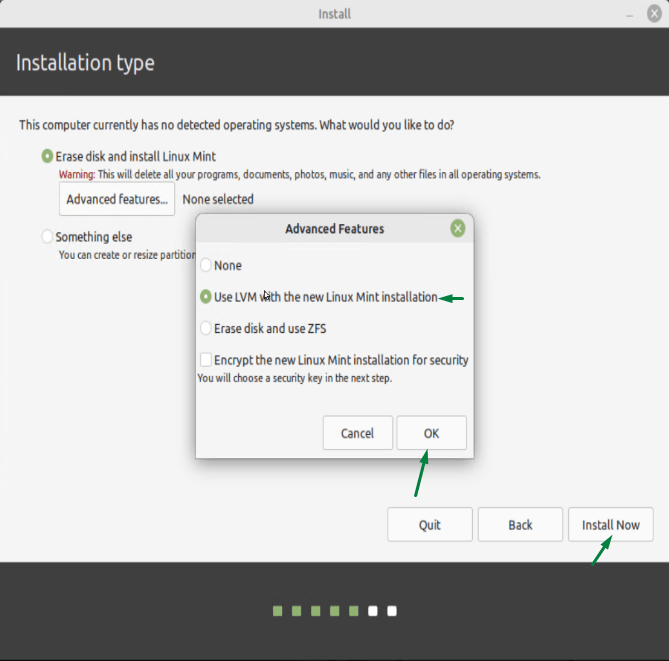Click the 'Advanced Features' dialog title bar
The image size is (669, 661).
[334, 228]
